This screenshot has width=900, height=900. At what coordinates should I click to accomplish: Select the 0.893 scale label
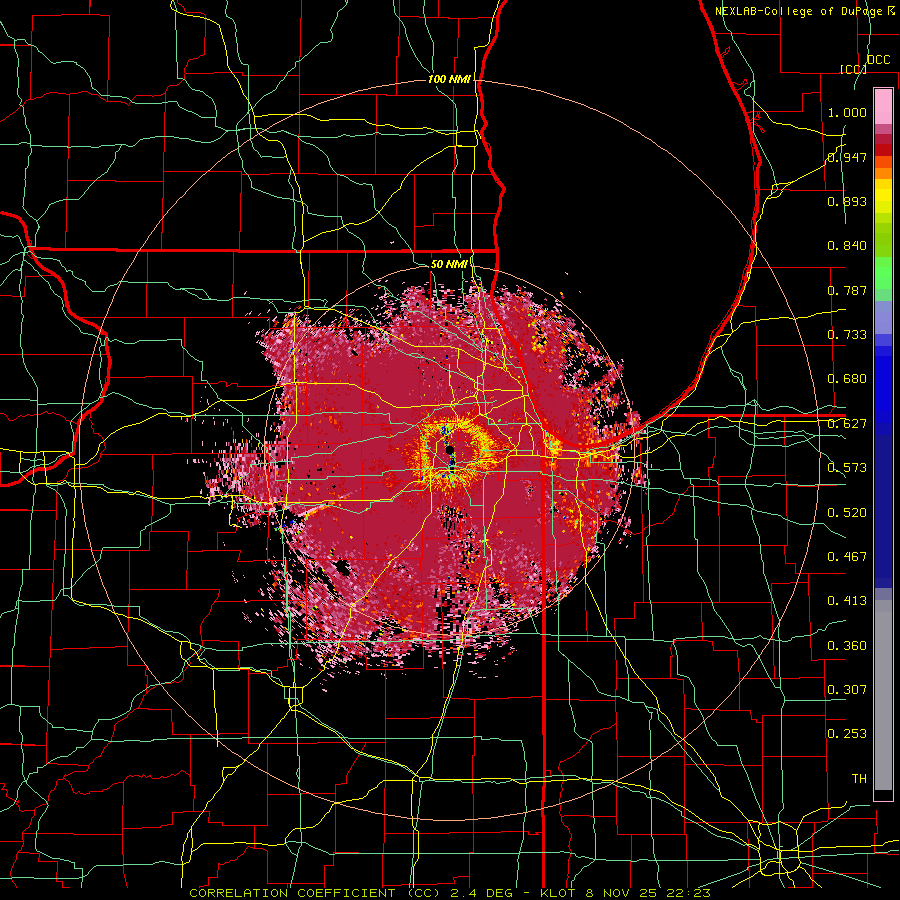point(847,201)
